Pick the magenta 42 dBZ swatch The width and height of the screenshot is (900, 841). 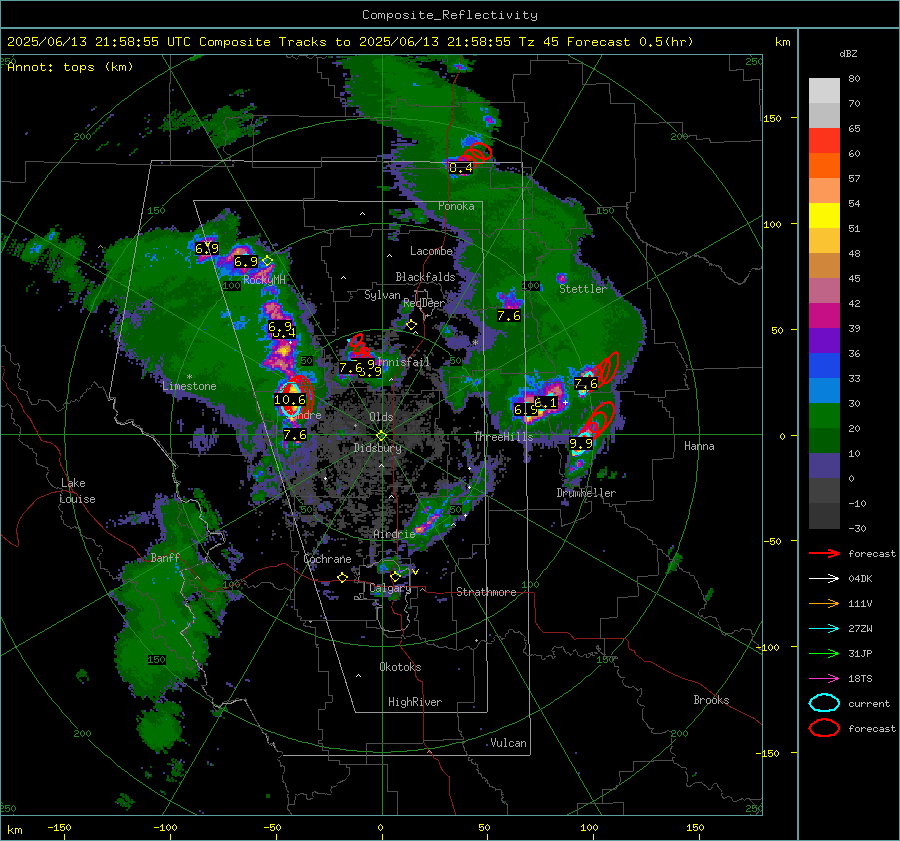pyautogui.click(x=824, y=316)
